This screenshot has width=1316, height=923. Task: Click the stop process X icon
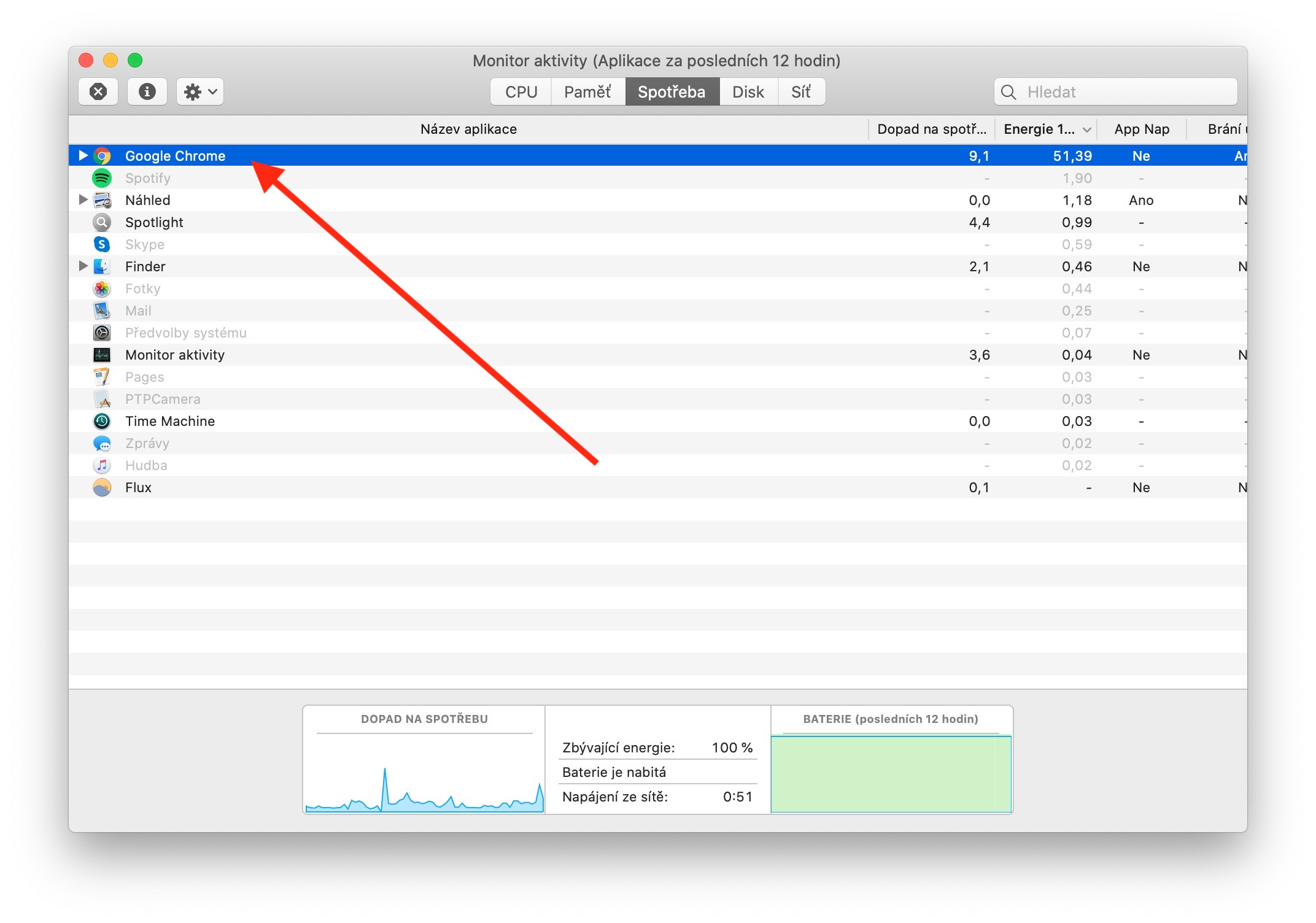(x=98, y=92)
